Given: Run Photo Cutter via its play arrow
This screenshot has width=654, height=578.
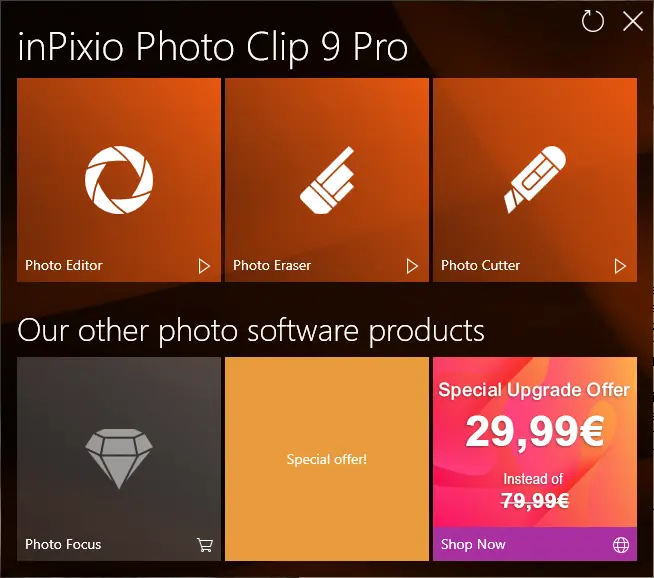Looking at the screenshot, I should pyautogui.click(x=620, y=266).
